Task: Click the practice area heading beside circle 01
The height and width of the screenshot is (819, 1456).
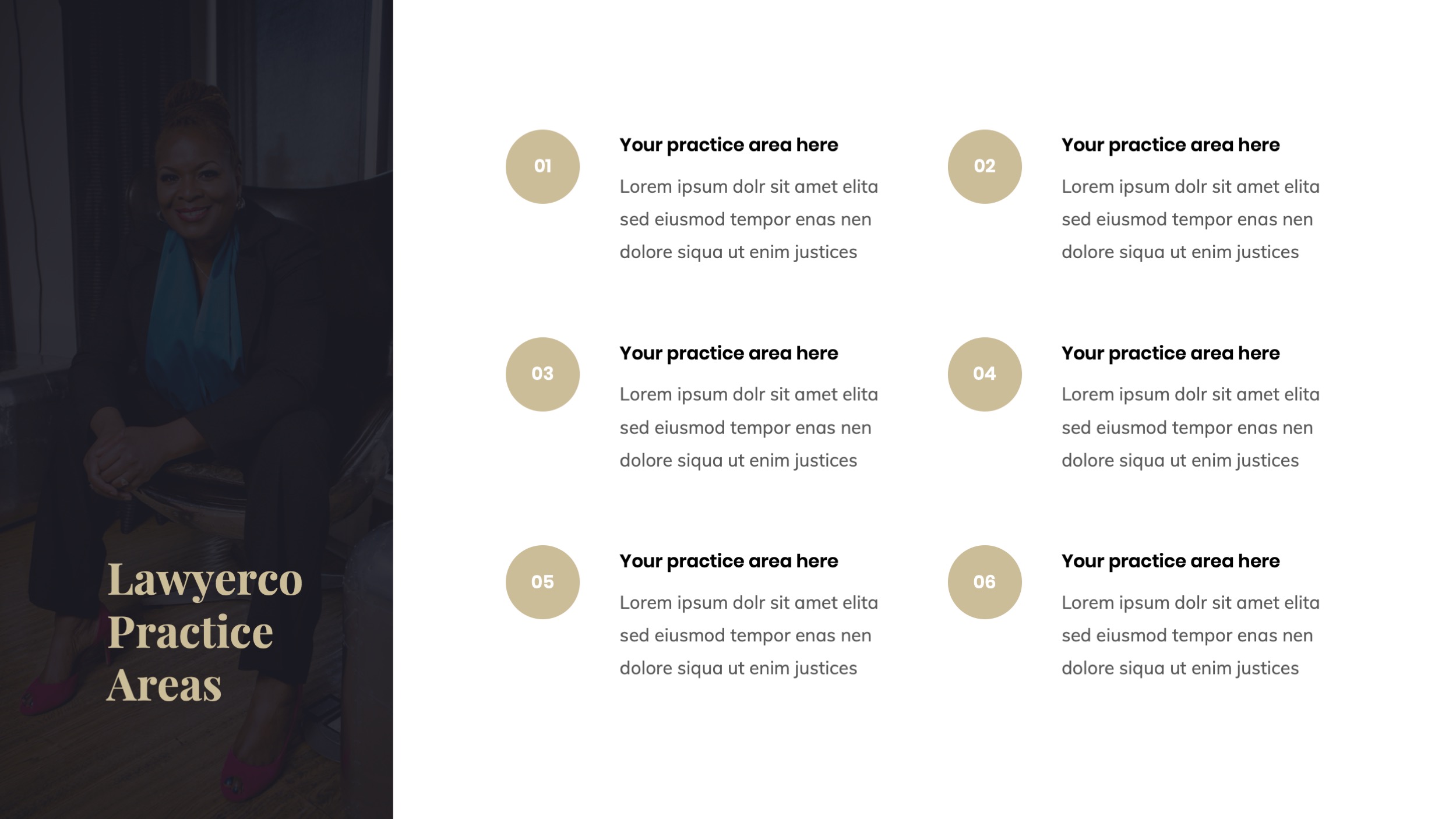Action: coord(728,145)
